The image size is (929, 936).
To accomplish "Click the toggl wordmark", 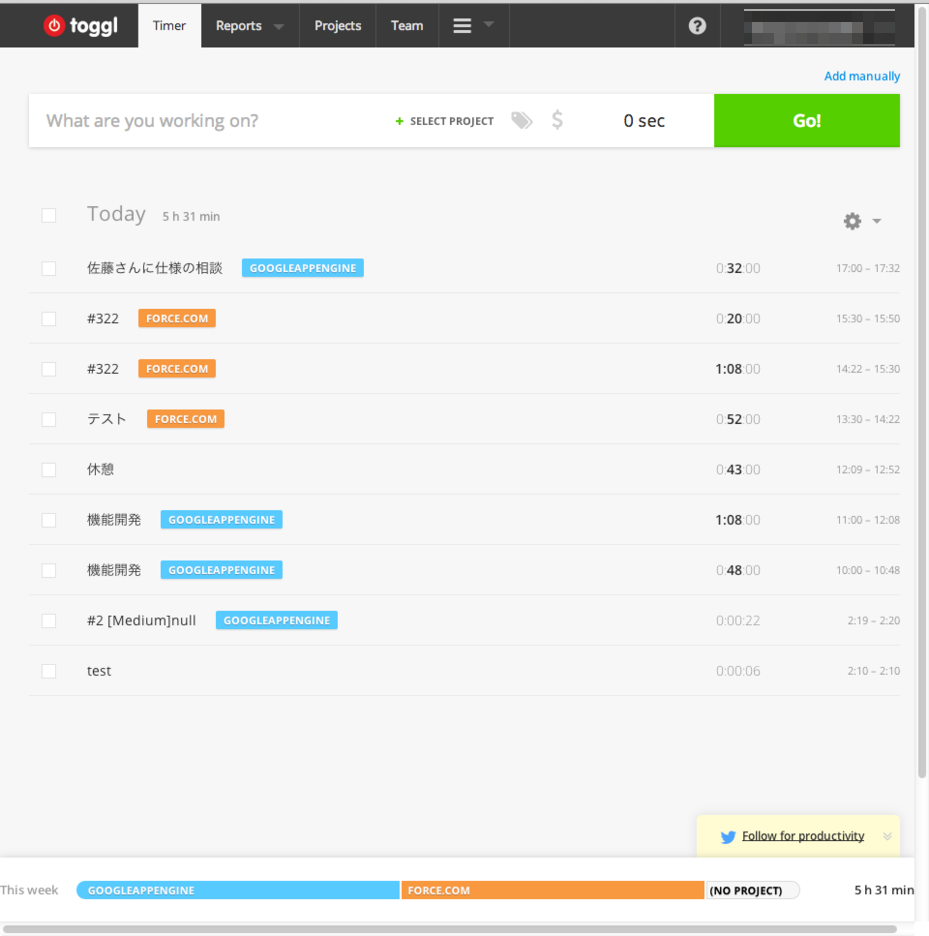I will pos(94,26).
